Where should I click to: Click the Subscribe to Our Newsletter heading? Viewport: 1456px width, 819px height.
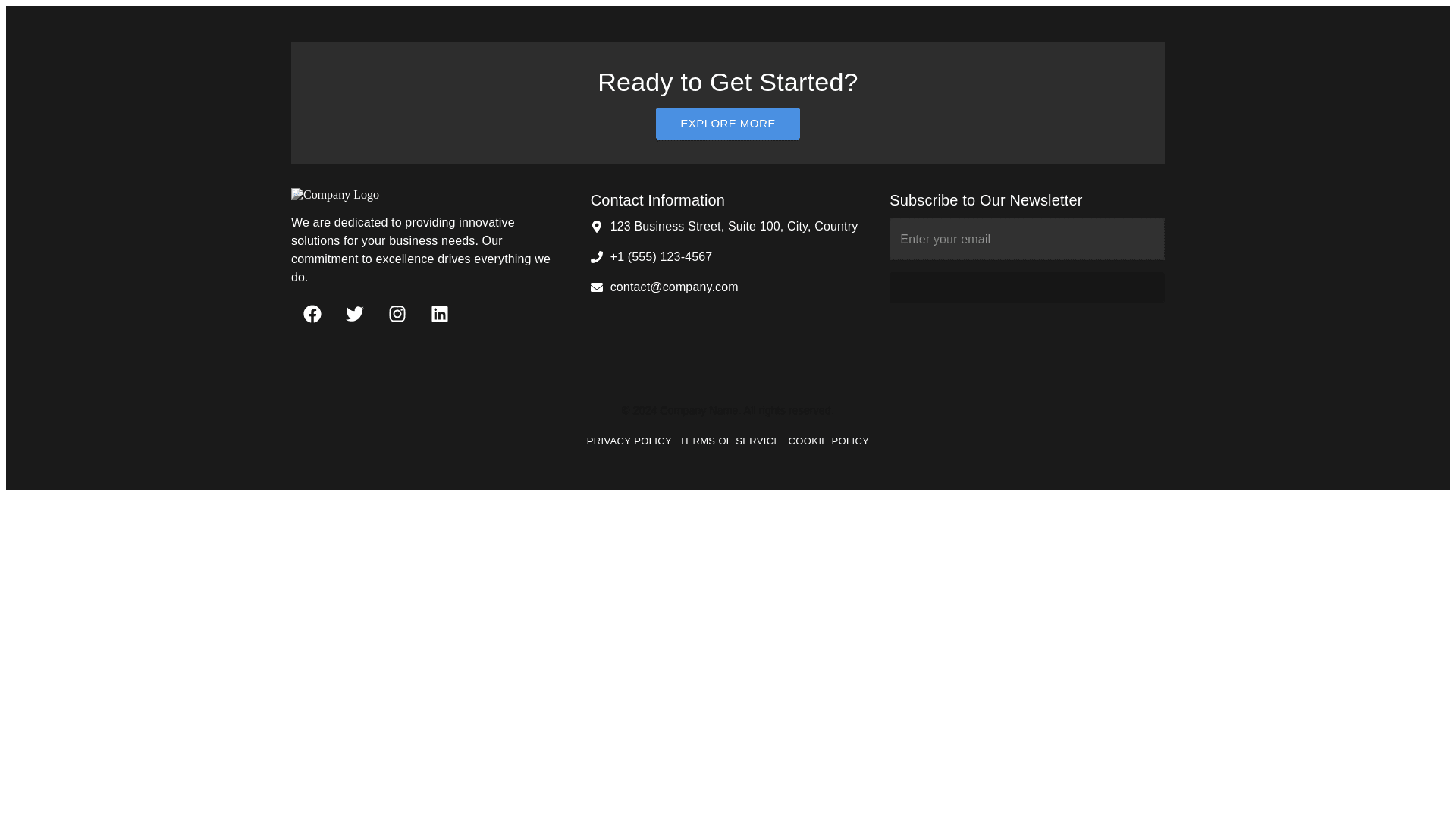pyautogui.click(x=986, y=200)
